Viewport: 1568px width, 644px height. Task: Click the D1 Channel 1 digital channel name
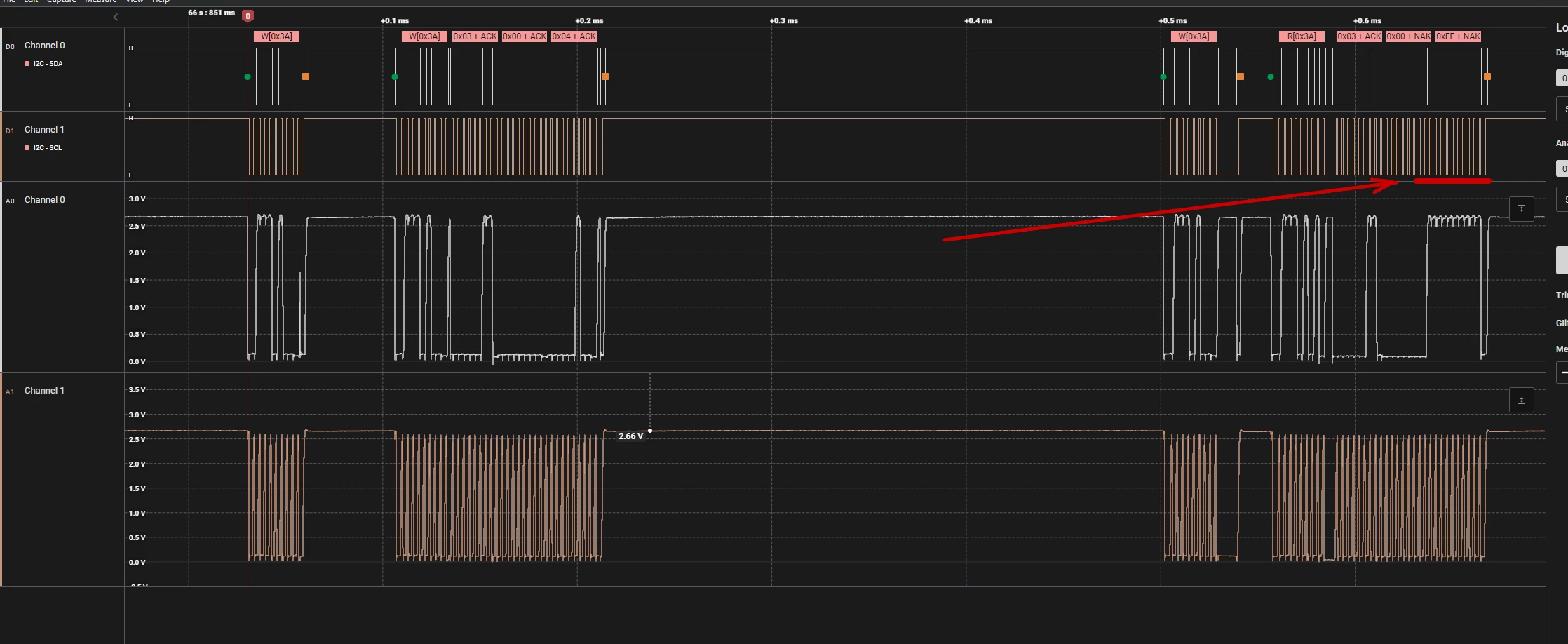point(44,130)
